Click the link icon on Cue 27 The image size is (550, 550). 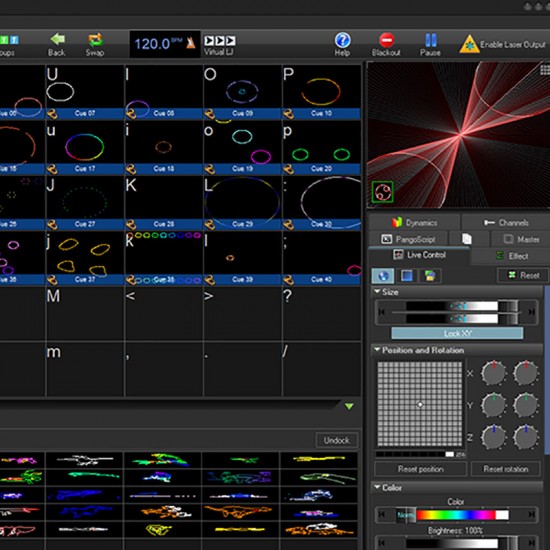click(52, 224)
